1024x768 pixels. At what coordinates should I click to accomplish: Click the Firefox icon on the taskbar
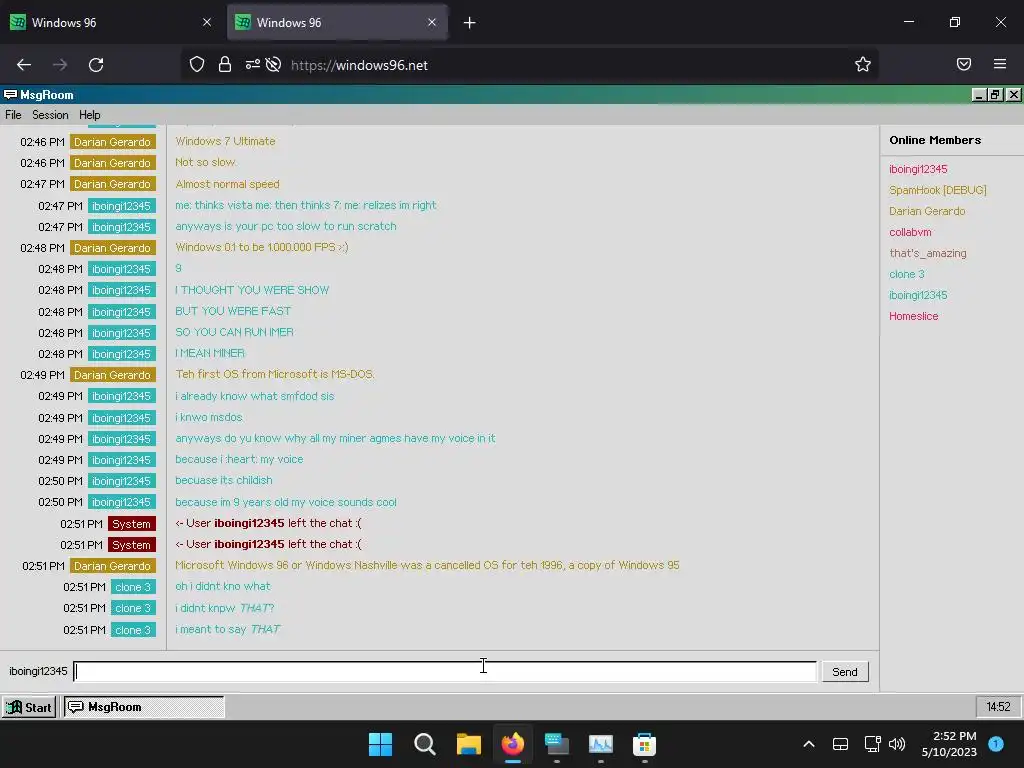pyautogui.click(x=513, y=744)
